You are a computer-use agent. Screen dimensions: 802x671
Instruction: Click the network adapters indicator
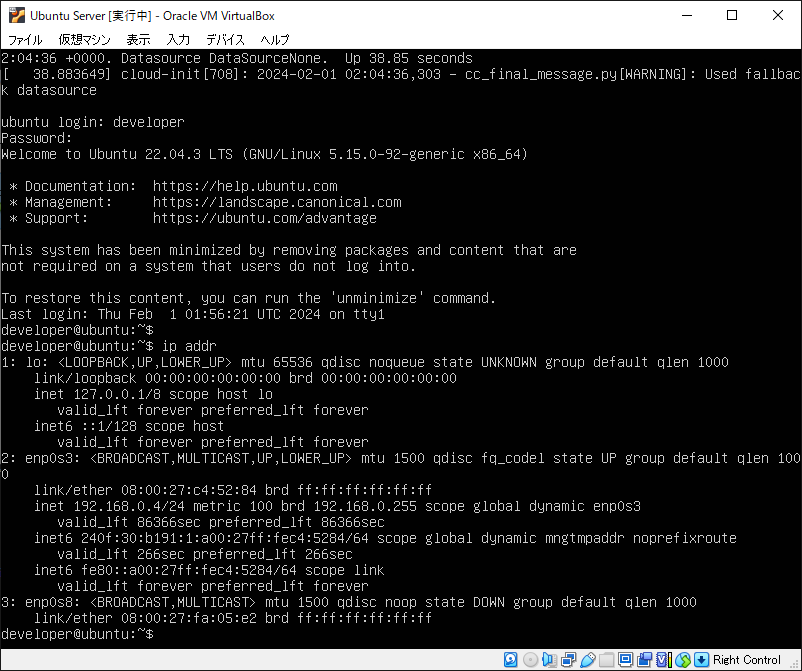[x=568, y=660]
